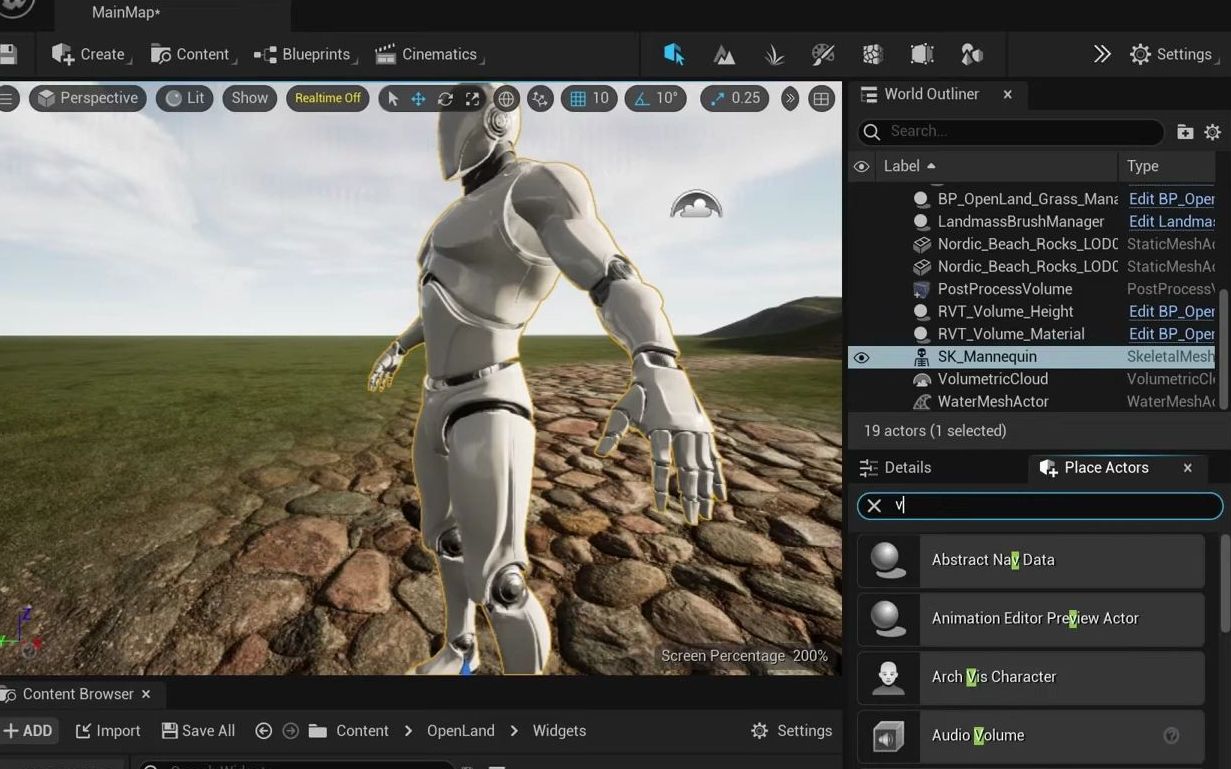This screenshot has height=769, width=1231.
Task: Expand the Blueprints toolbar menu
Action: click(x=306, y=55)
